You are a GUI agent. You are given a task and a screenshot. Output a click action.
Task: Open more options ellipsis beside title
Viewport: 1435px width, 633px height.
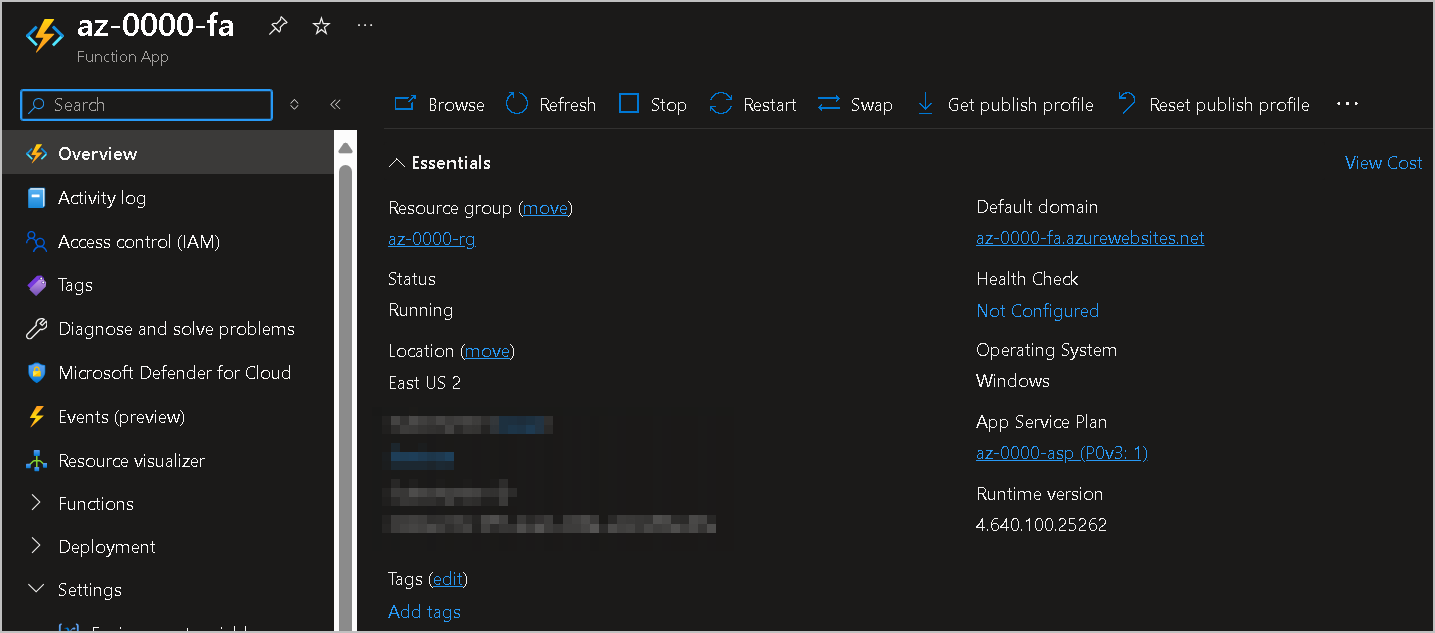365,25
